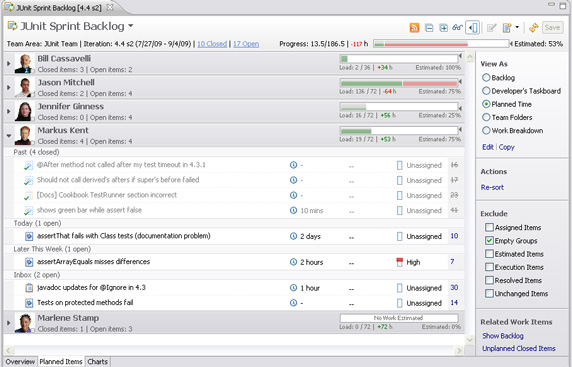
Task: Click clock icon on 'shows green bar' row
Action: tap(293, 210)
